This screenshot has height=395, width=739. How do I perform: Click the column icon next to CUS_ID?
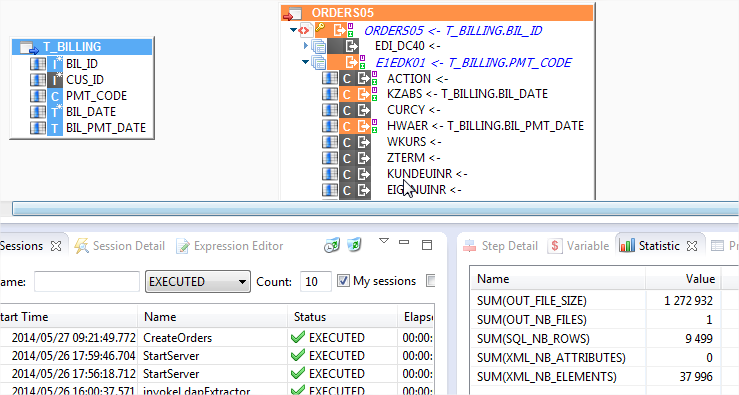click(x=38, y=80)
